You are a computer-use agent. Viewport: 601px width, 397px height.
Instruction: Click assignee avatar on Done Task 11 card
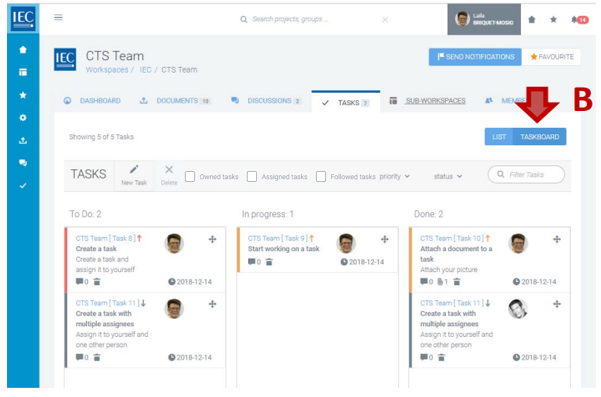(518, 308)
